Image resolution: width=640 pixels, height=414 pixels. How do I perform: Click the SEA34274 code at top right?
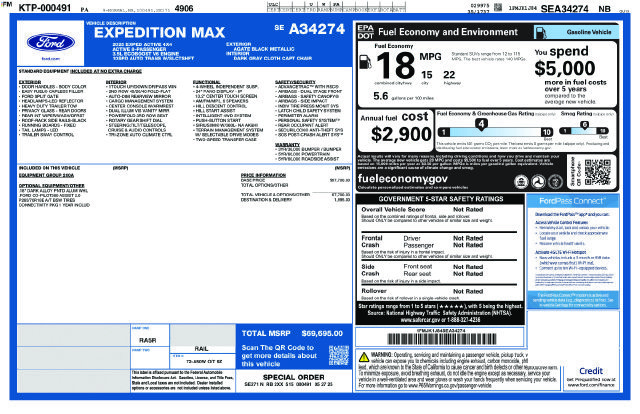(x=564, y=9)
